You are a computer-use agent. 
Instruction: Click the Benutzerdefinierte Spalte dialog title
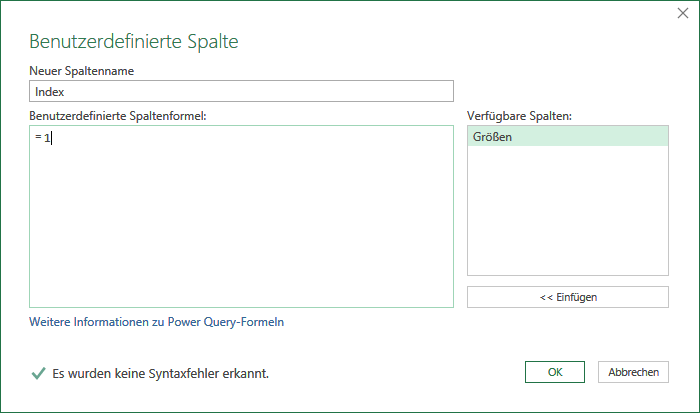[x=134, y=41]
